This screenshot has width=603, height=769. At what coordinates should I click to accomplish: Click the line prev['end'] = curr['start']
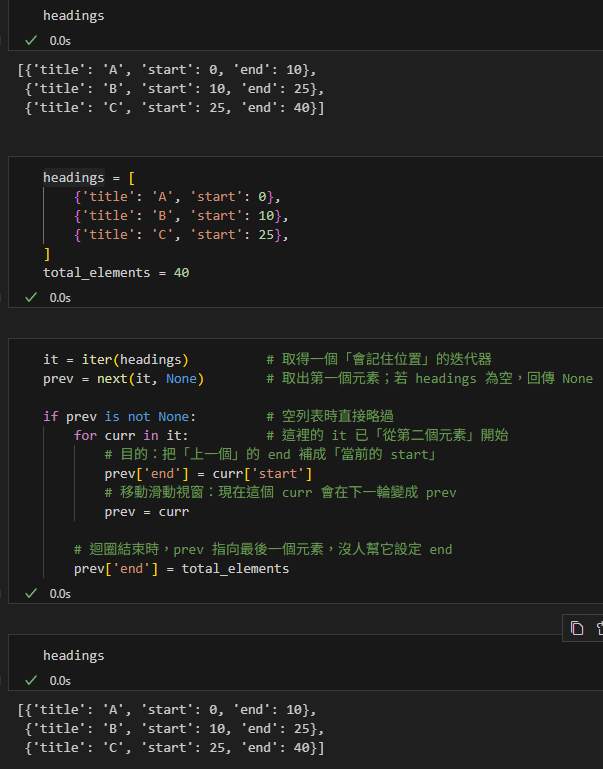click(208, 473)
